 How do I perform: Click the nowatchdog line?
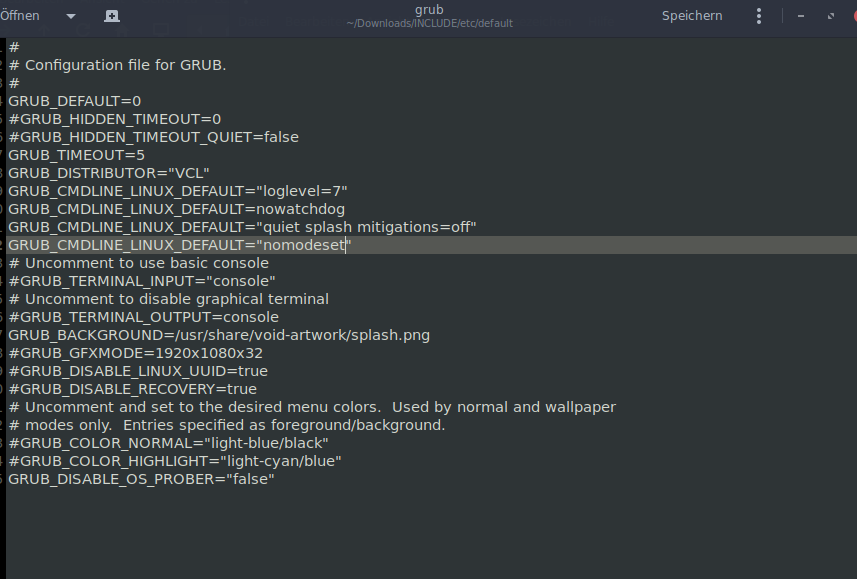[x=176, y=209]
